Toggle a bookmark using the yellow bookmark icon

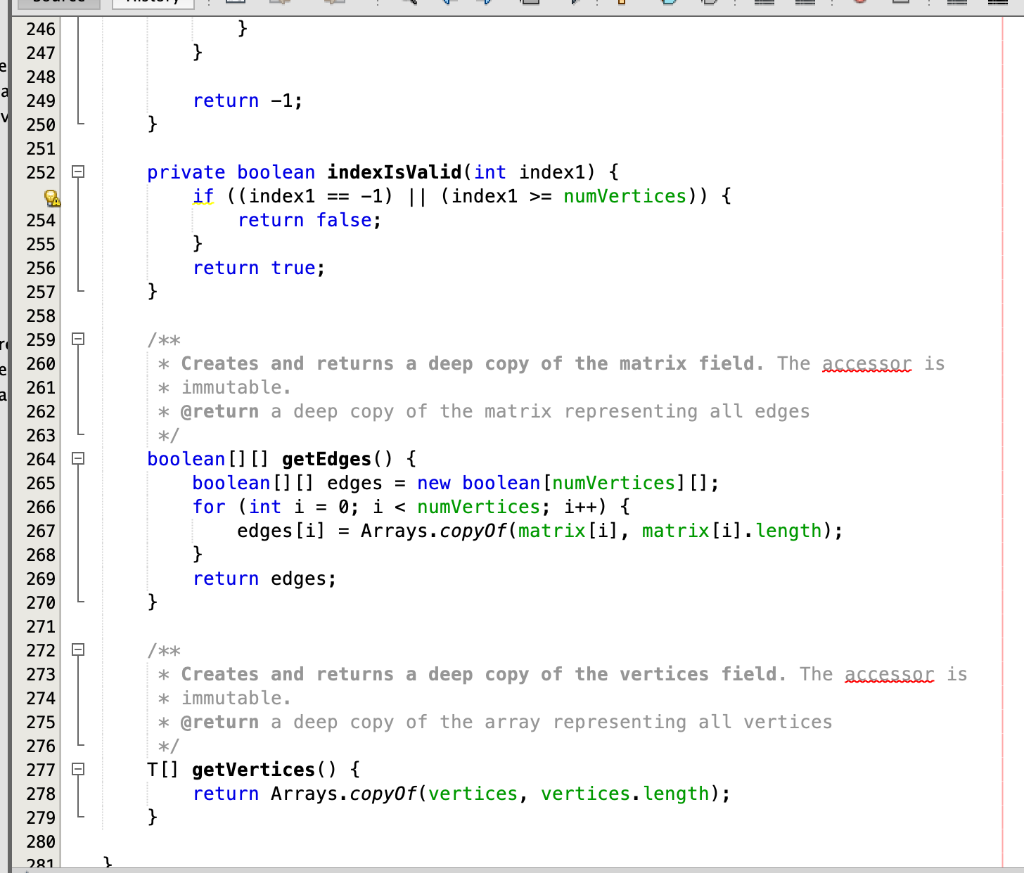(x=618, y=4)
